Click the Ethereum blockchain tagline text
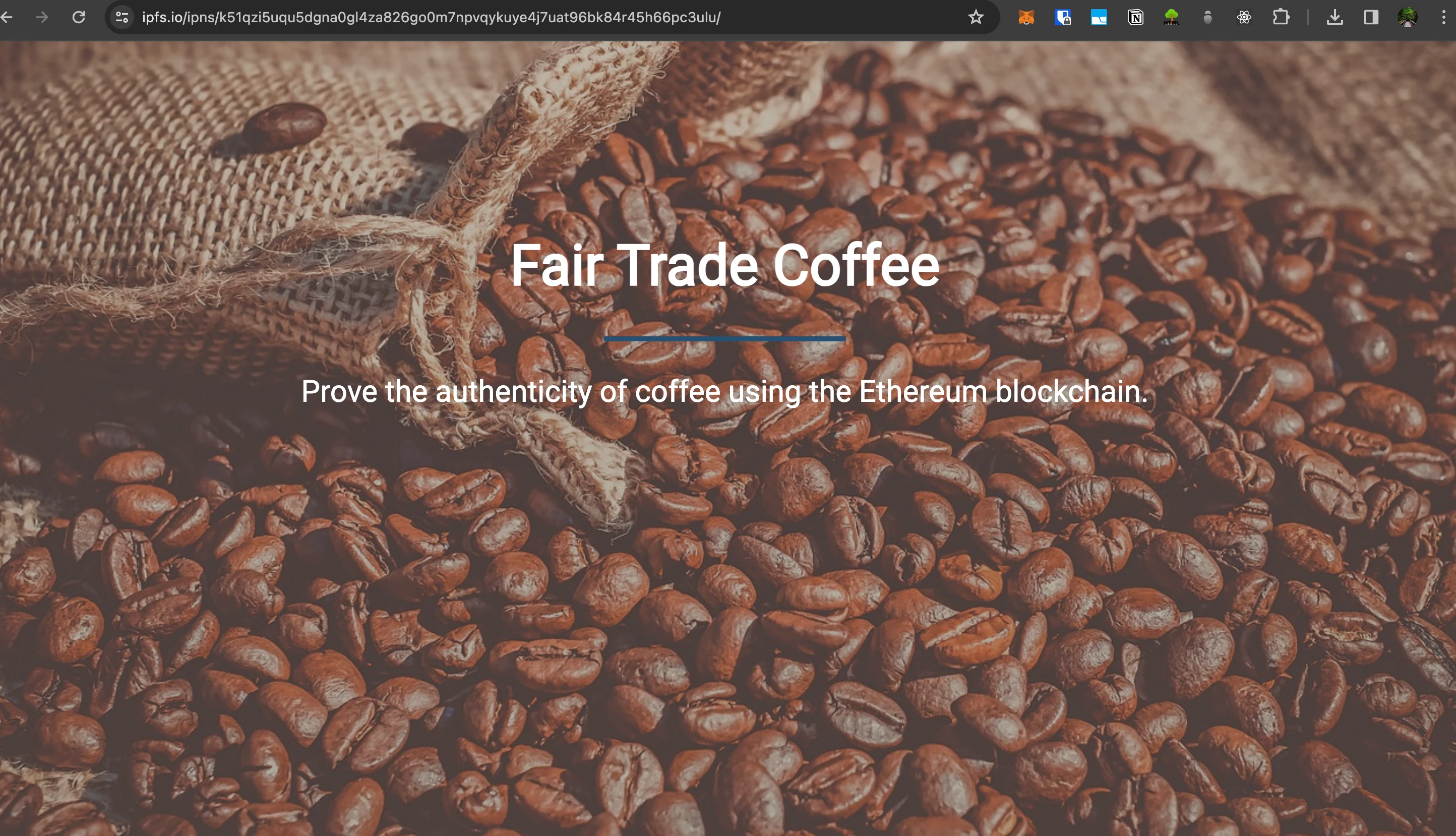The width and height of the screenshot is (1456, 836). point(725,392)
